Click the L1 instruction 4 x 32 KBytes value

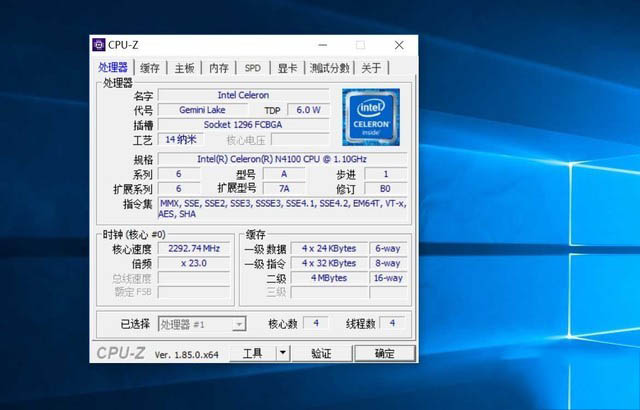[x=329, y=263]
